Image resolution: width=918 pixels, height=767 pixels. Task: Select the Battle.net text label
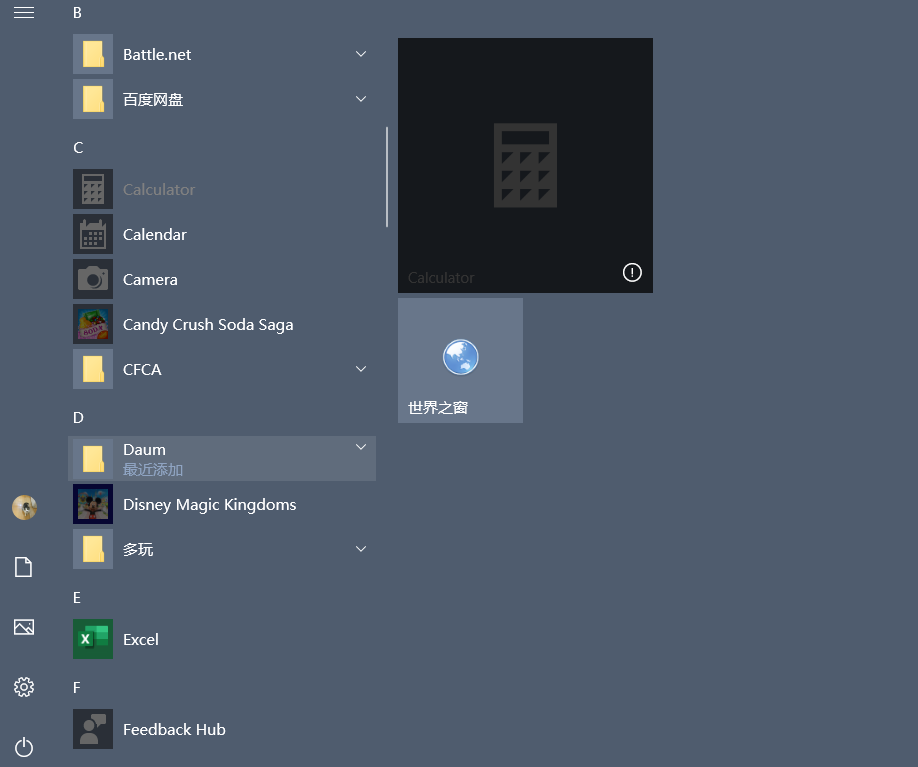157,54
